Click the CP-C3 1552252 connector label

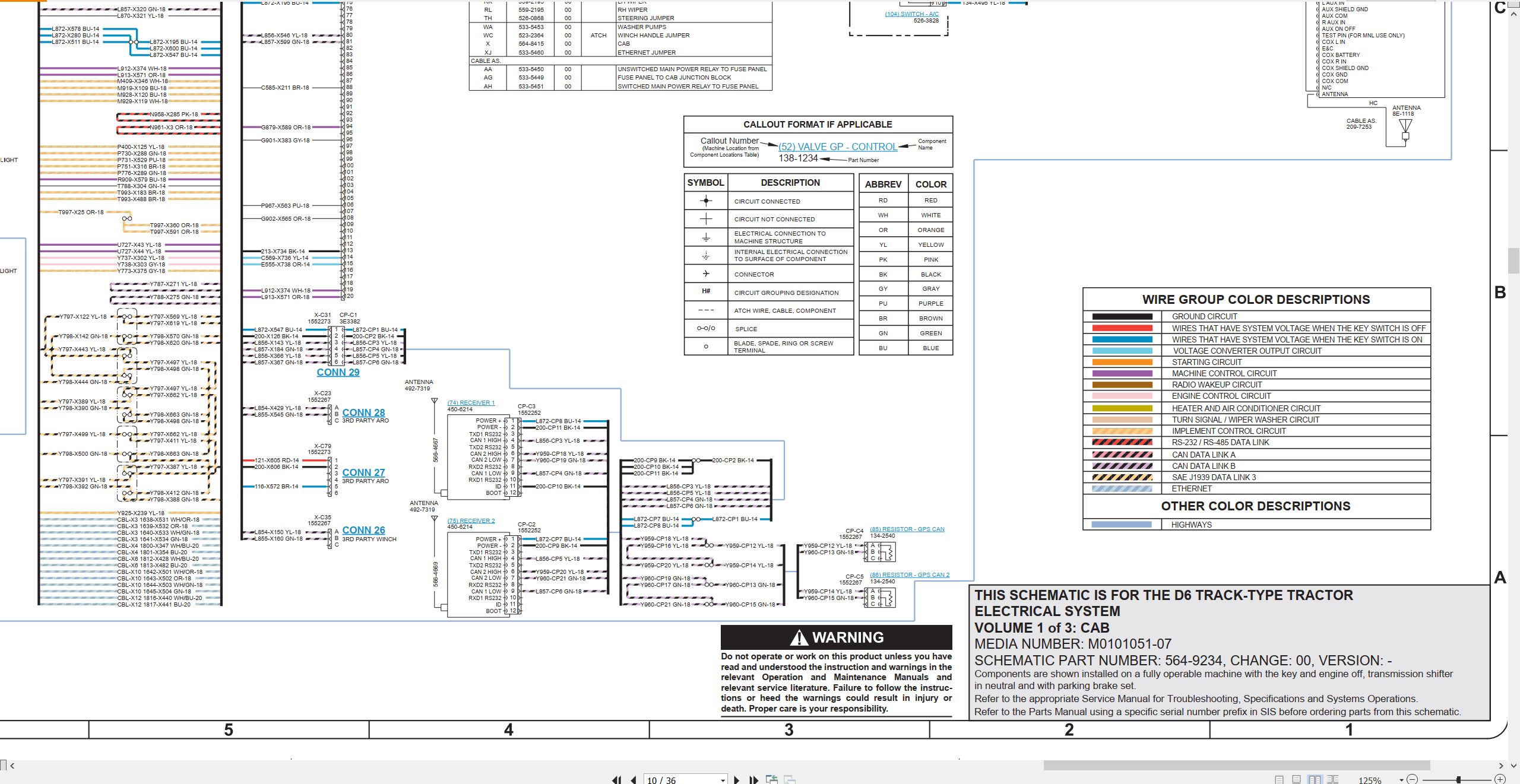tap(528, 410)
